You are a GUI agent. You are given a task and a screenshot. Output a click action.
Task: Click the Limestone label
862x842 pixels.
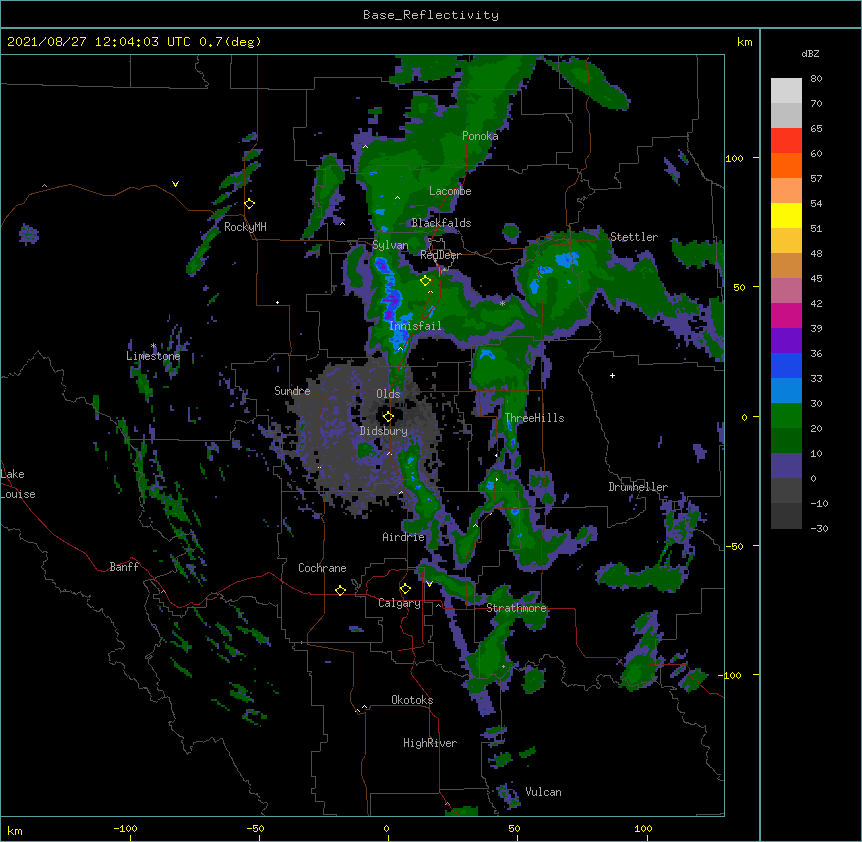[153, 356]
